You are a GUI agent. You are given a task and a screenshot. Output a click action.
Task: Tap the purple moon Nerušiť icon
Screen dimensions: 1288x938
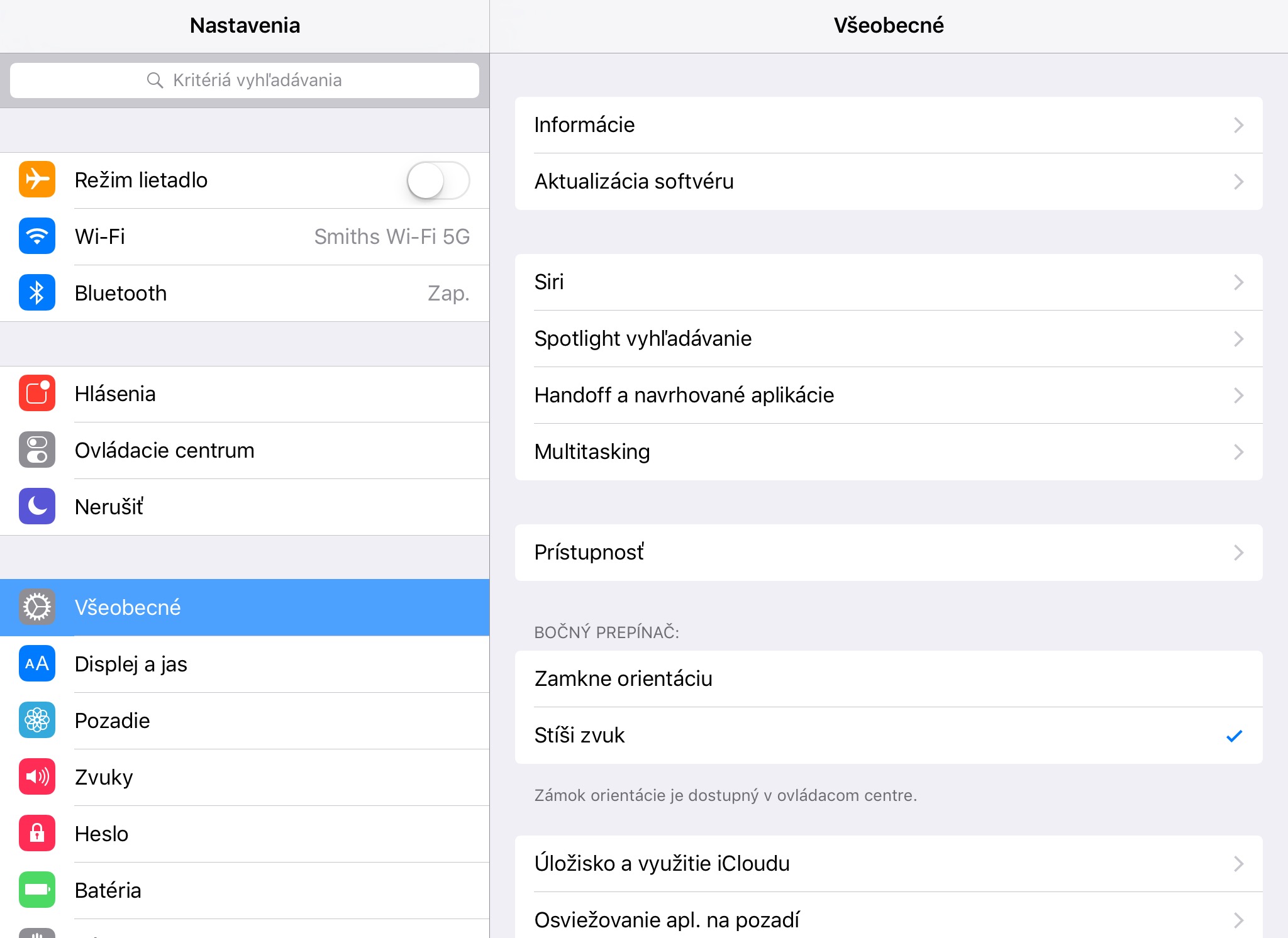click(x=37, y=507)
